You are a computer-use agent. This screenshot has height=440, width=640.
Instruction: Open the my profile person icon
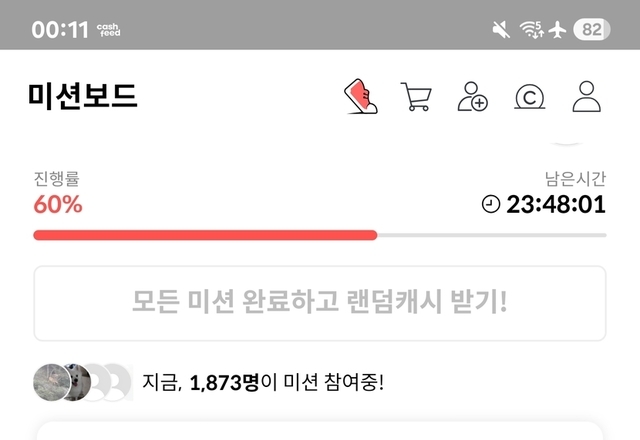[587, 96]
